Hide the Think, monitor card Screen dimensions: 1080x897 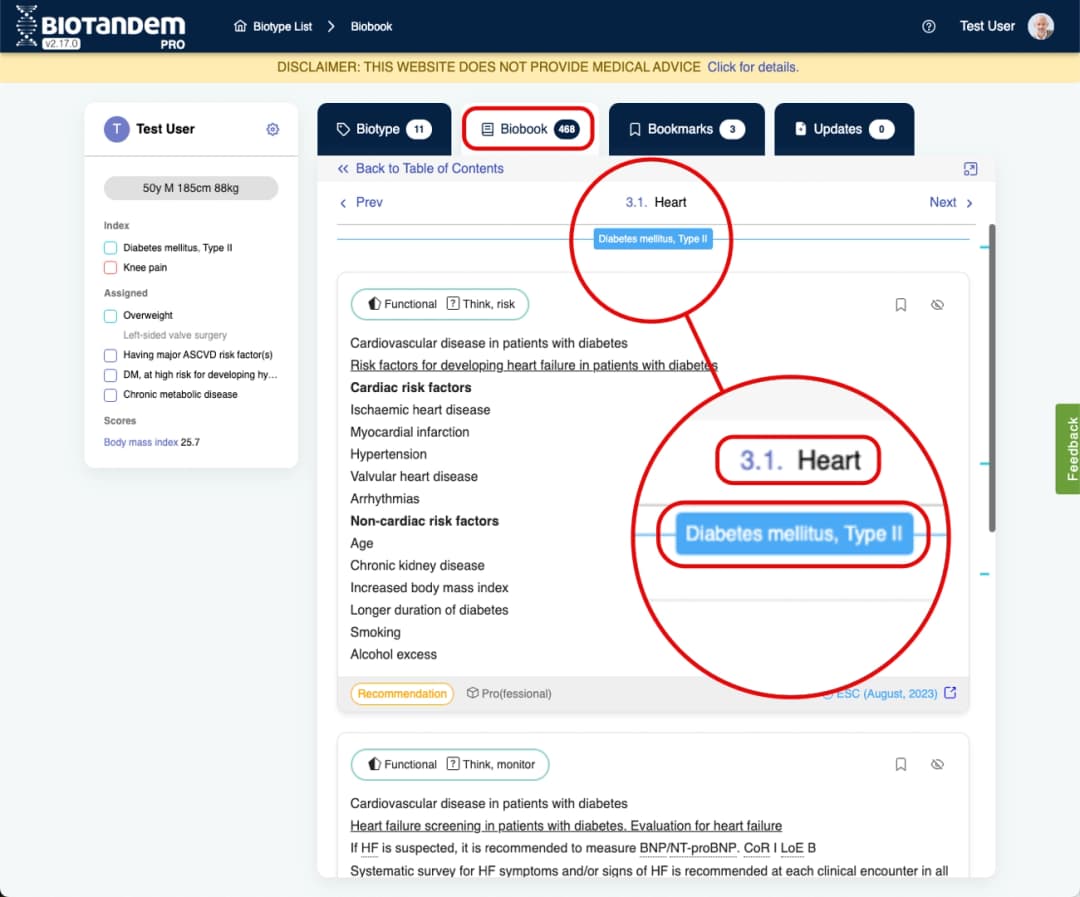click(937, 765)
